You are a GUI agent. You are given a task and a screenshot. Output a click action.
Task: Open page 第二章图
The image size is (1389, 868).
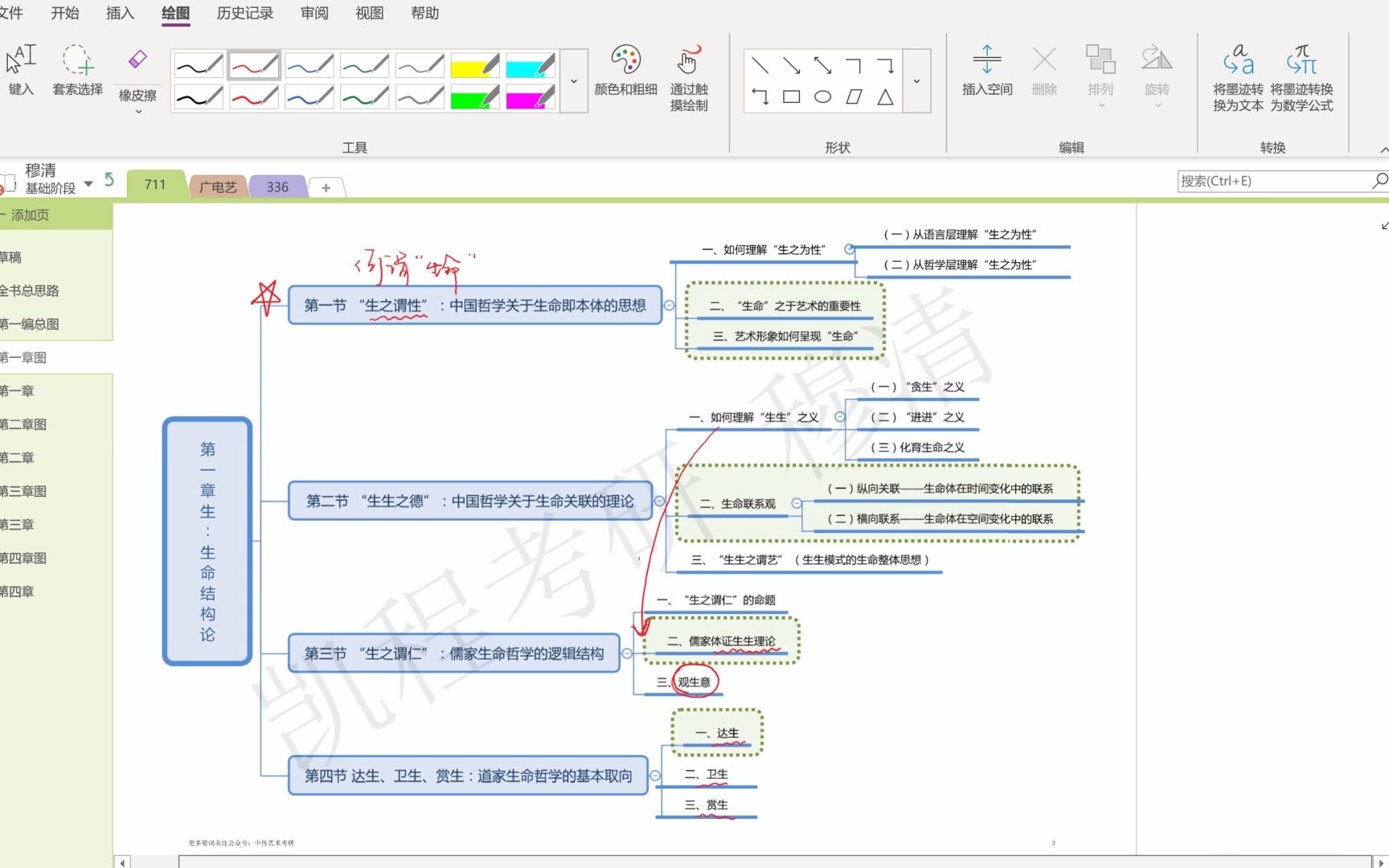click(55, 424)
